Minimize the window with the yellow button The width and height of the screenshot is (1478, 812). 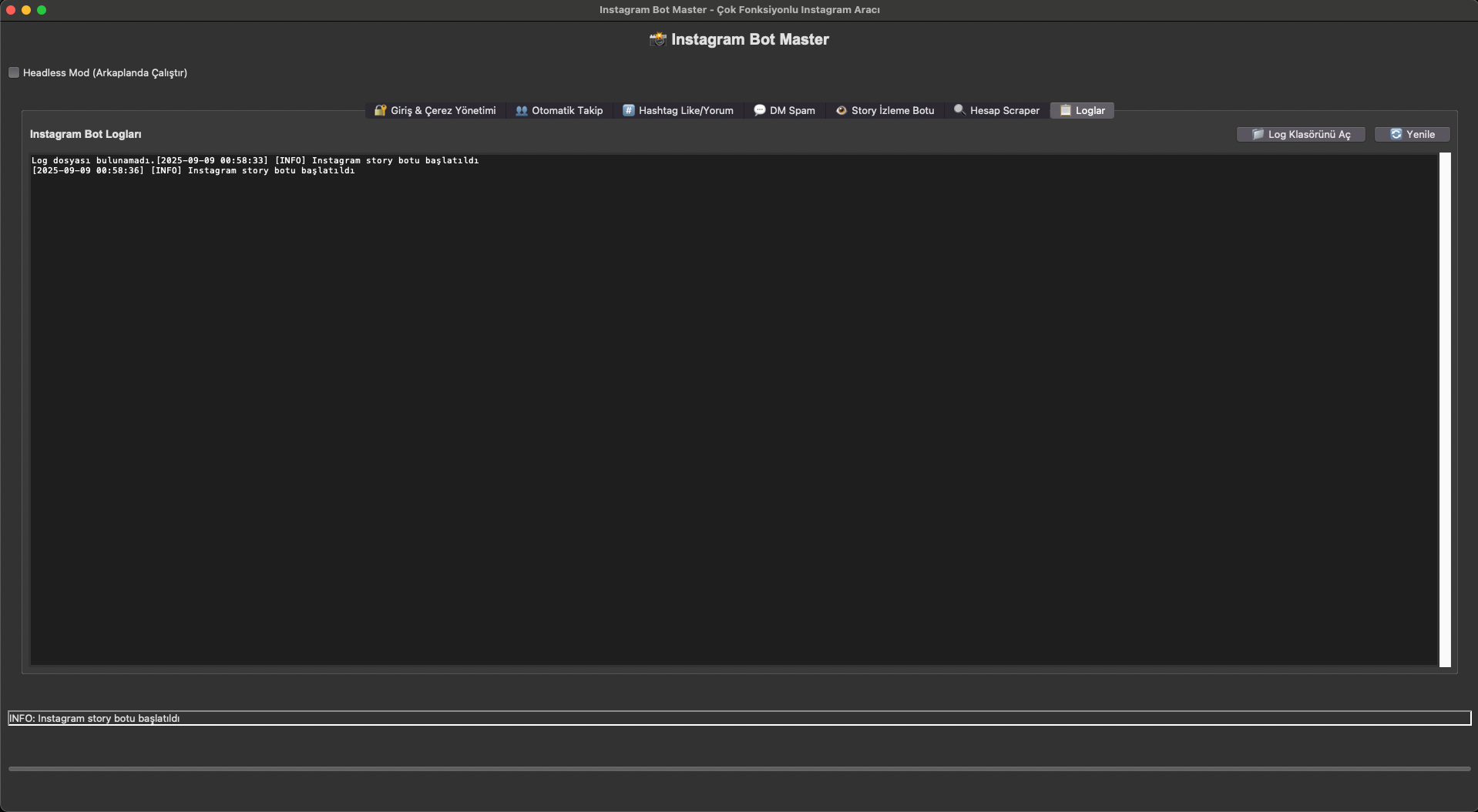point(26,10)
